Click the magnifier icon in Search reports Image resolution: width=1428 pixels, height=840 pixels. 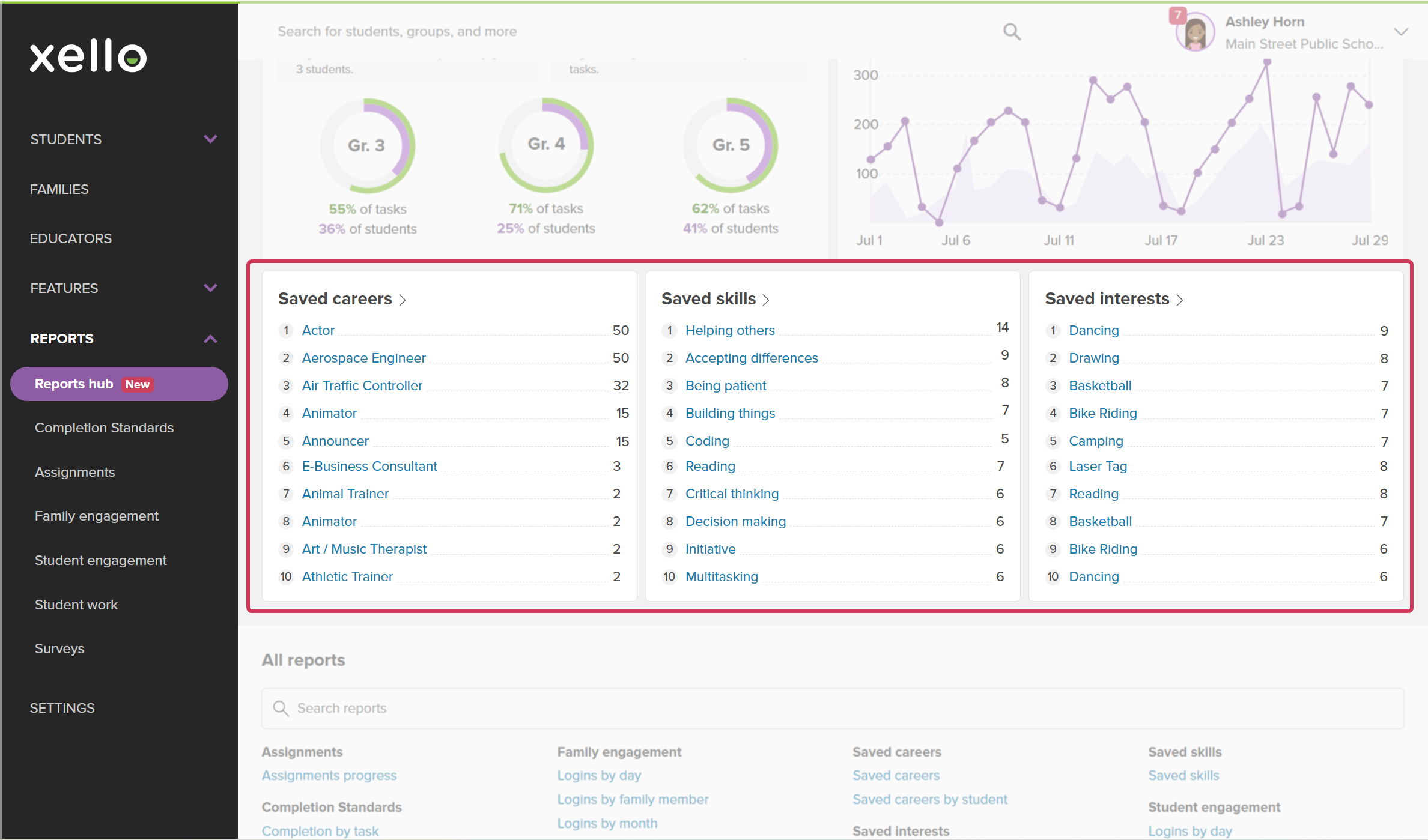tap(281, 708)
